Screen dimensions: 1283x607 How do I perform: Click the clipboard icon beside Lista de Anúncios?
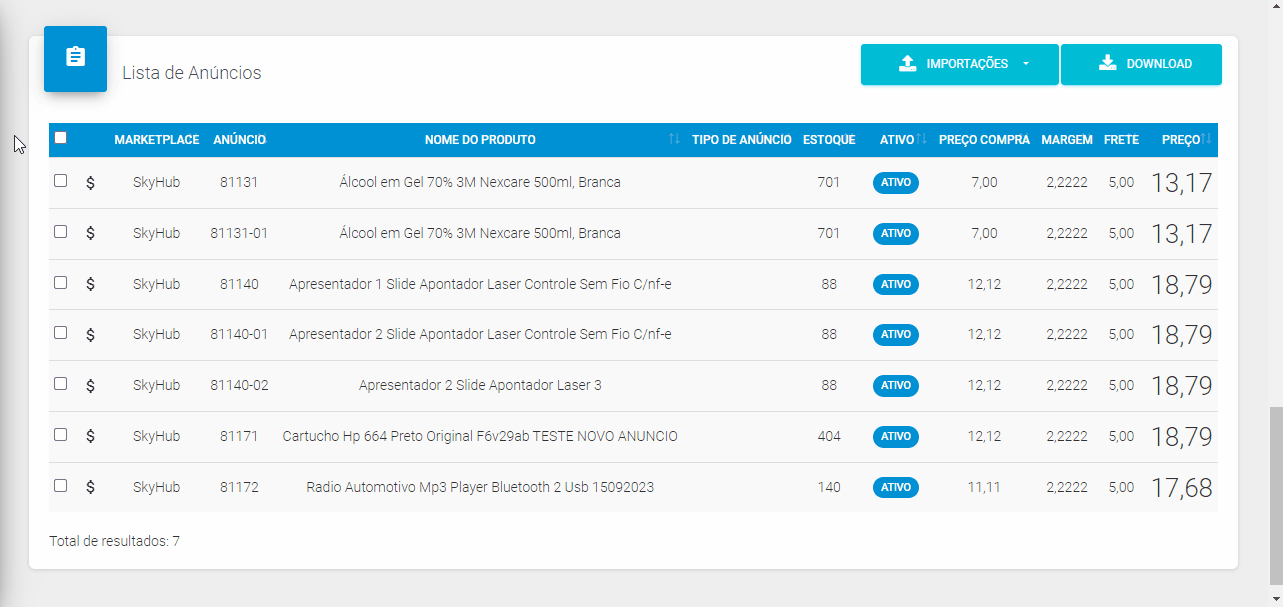tap(76, 58)
